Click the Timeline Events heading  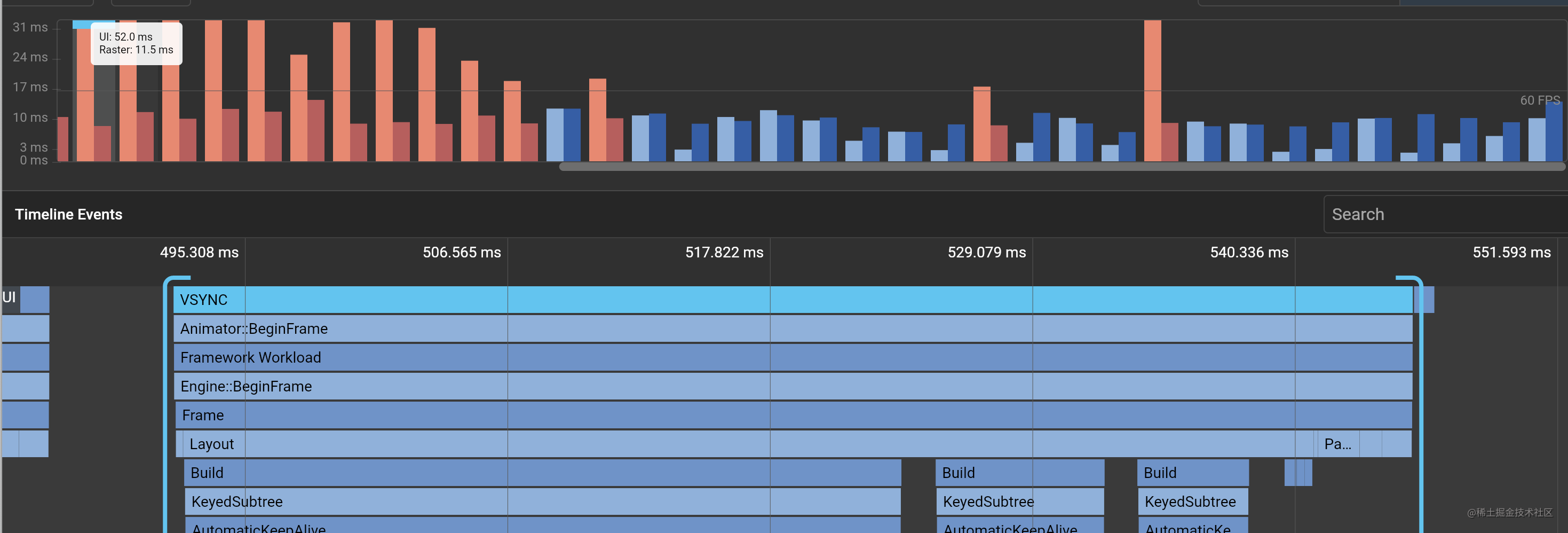[69, 214]
